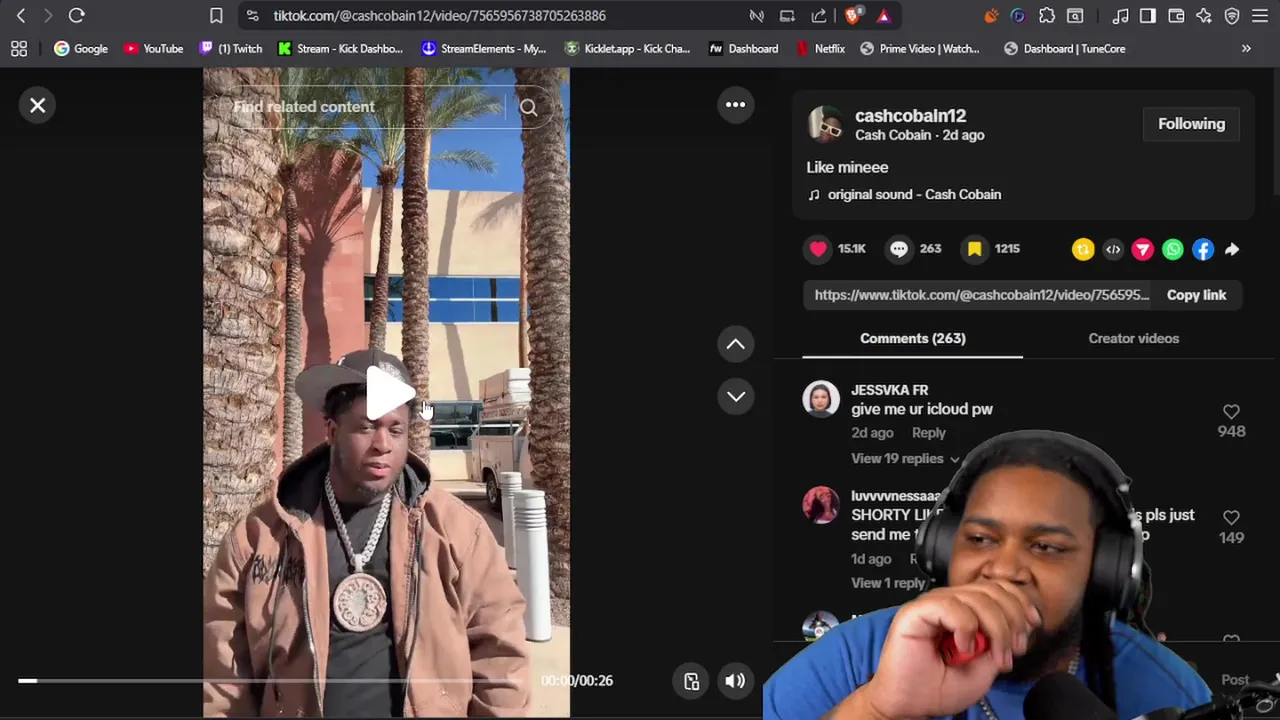Open YouTube bookmark
This screenshot has width=1280, height=720.
[x=153, y=48]
